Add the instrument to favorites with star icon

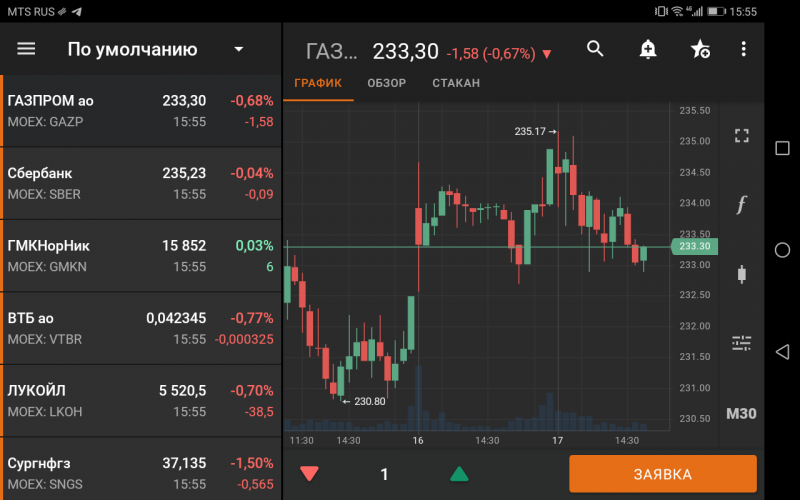click(x=700, y=49)
